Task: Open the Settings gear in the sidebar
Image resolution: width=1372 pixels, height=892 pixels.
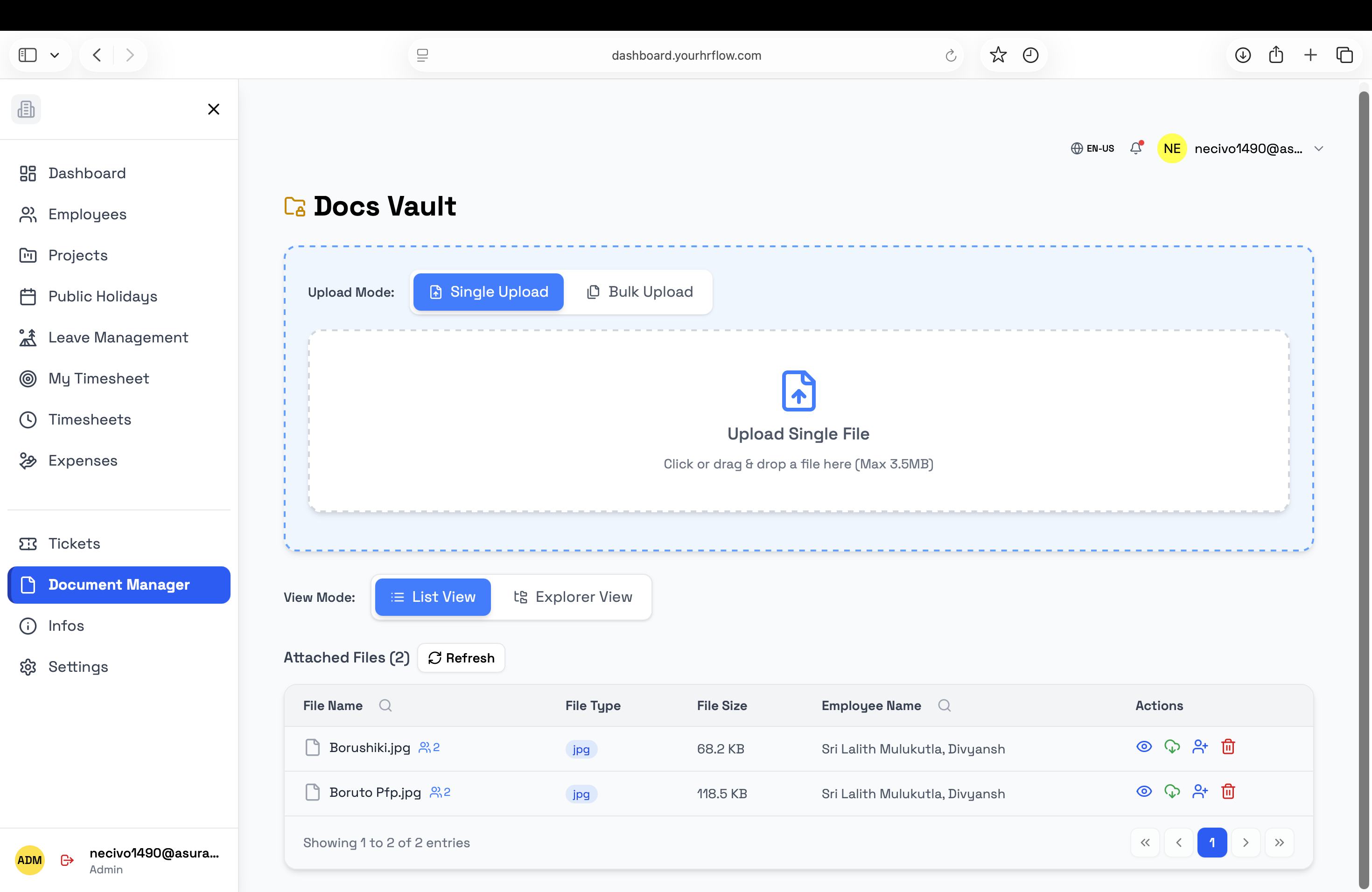Action: click(x=28, y=667)
